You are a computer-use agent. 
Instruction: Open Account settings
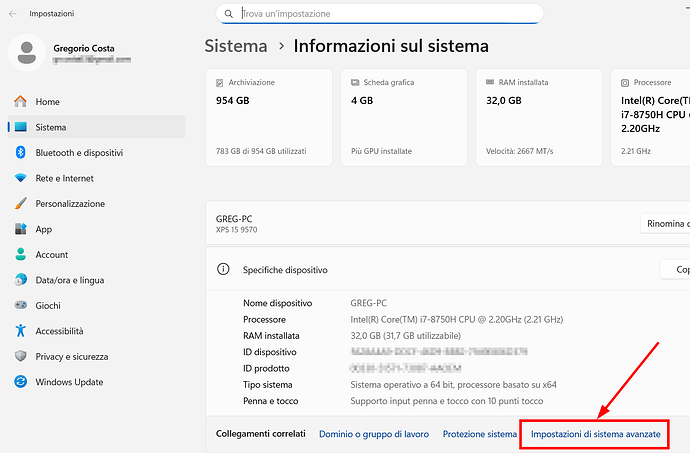pyautogui.click(x=96, y=254)
